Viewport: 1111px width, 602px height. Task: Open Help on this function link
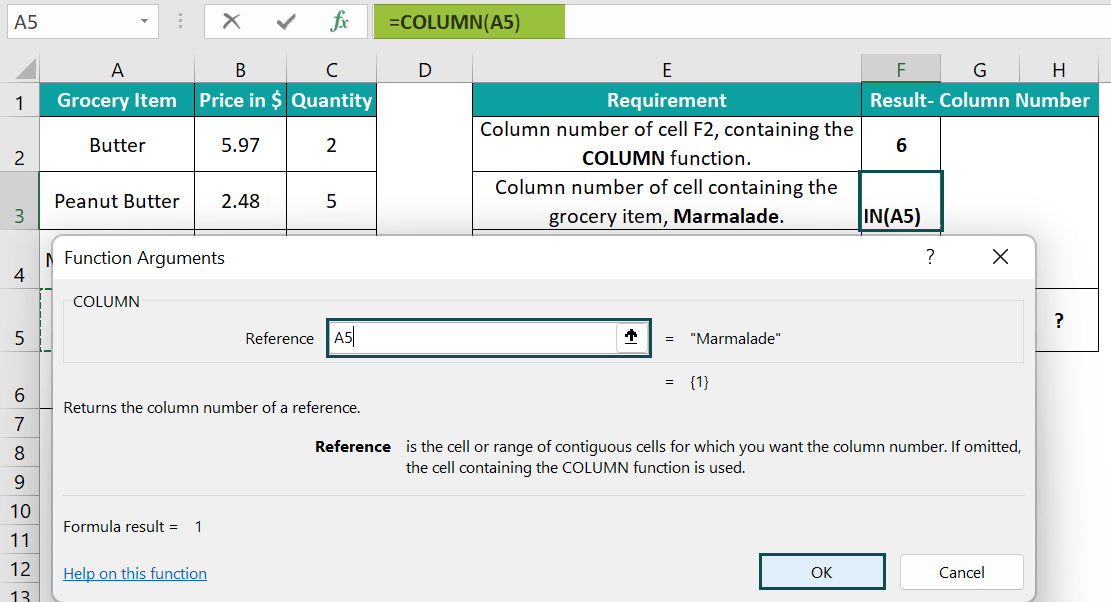[x=134, y=573]
